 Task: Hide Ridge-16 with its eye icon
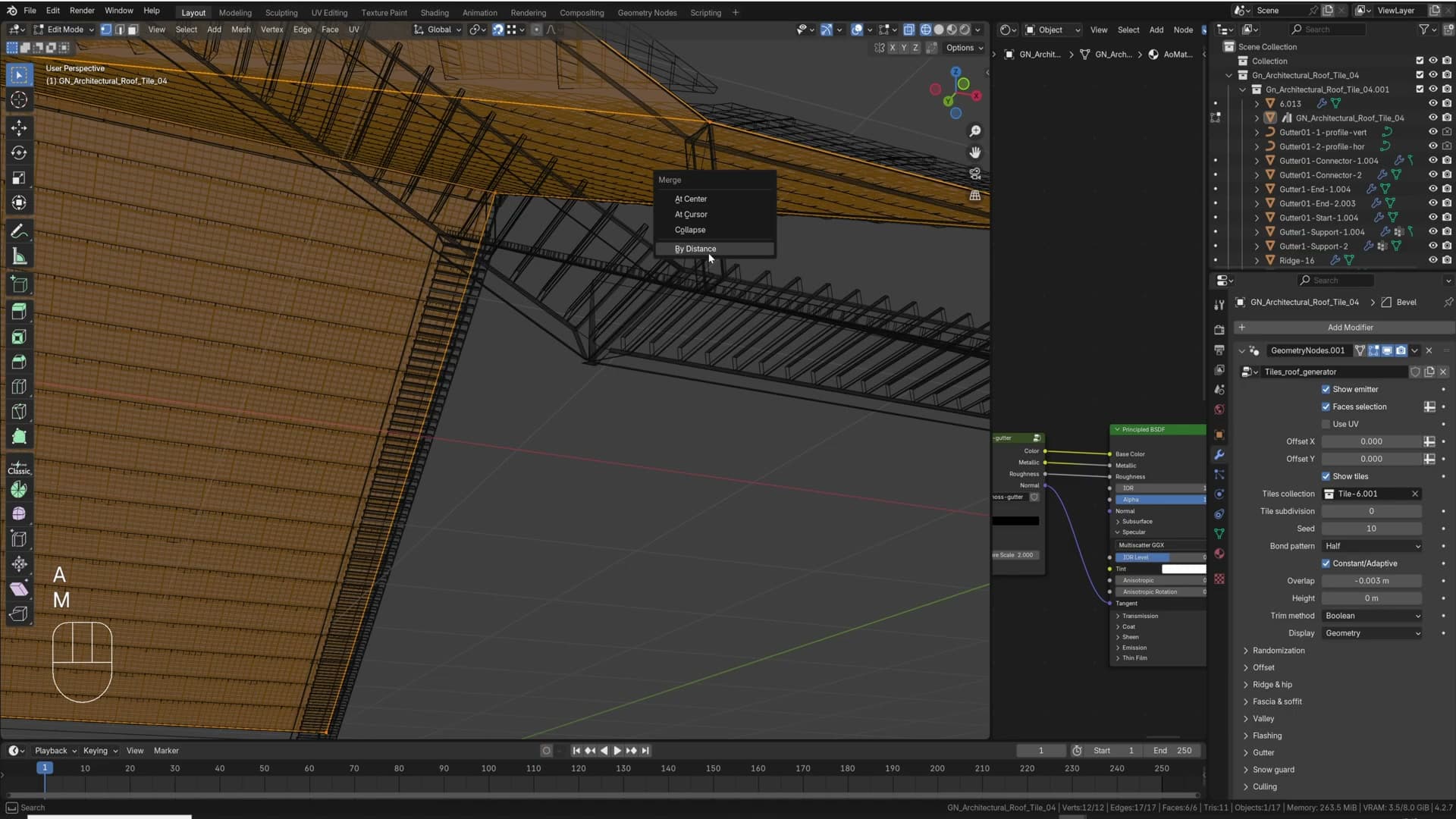[x=1432, y=260]
